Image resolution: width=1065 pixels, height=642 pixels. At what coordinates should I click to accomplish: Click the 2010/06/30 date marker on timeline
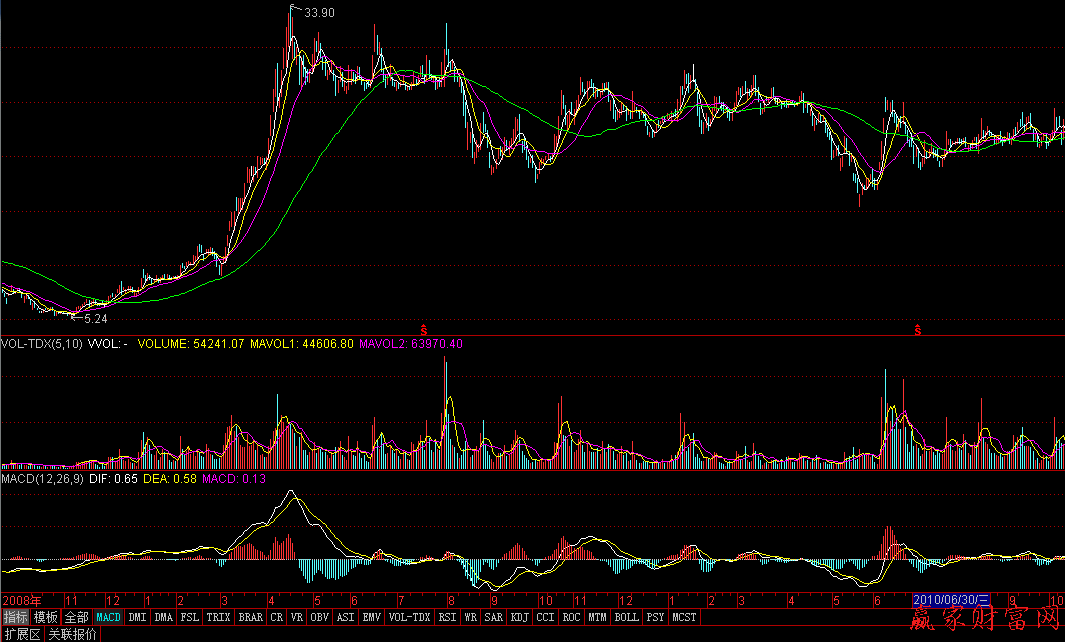click(x=952, y=600)
